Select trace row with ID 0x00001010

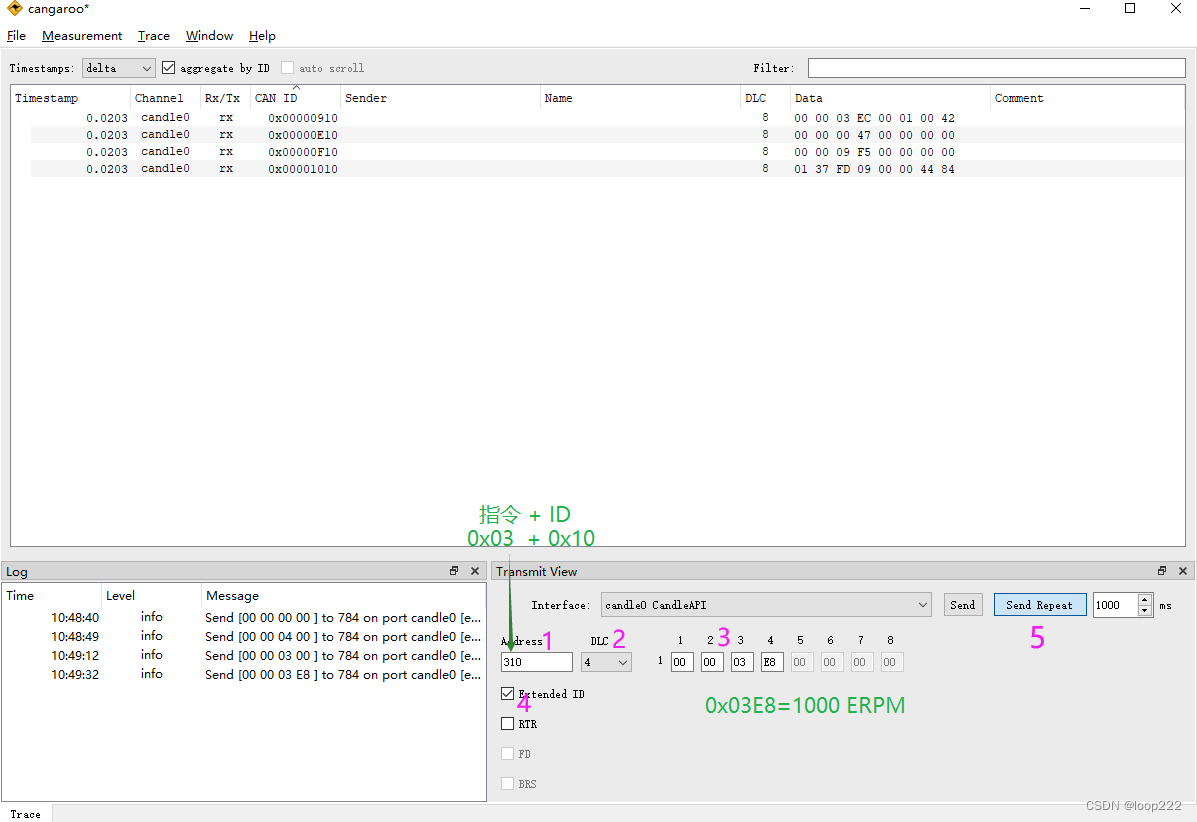tap(608, 169)
